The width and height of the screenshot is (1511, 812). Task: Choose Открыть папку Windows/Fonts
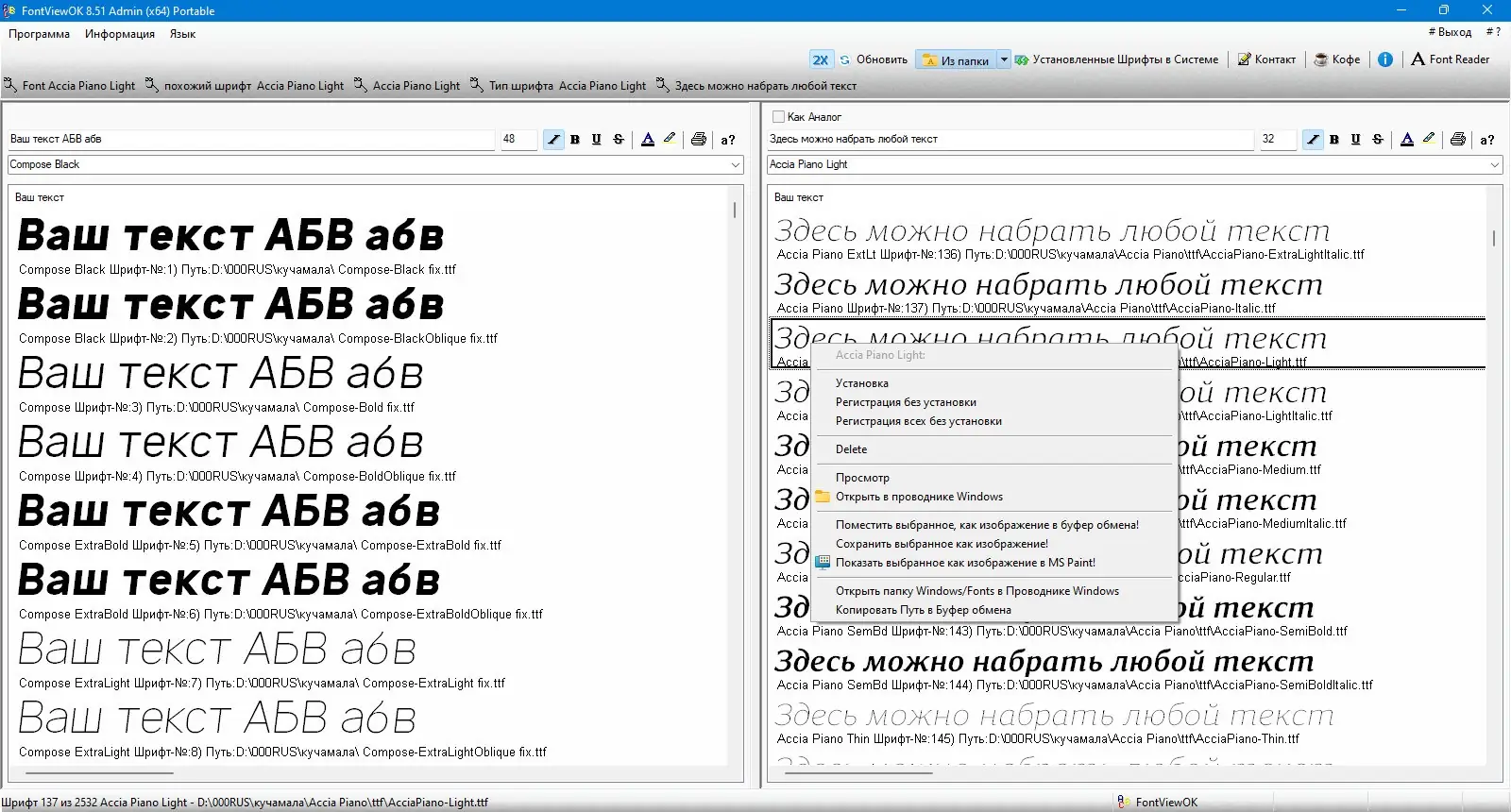(993, 591)
